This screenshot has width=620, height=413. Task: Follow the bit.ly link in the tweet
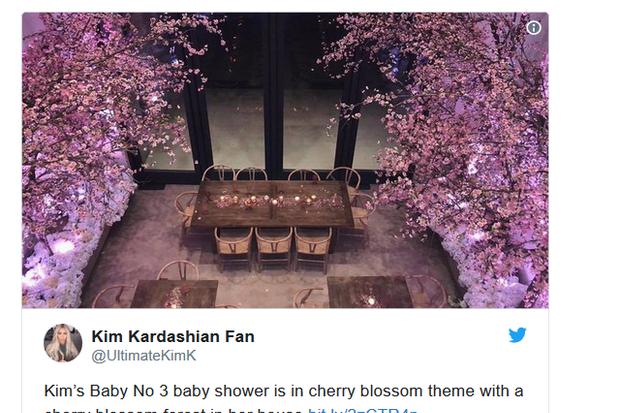pyautogui.click(x=363, y=410)
